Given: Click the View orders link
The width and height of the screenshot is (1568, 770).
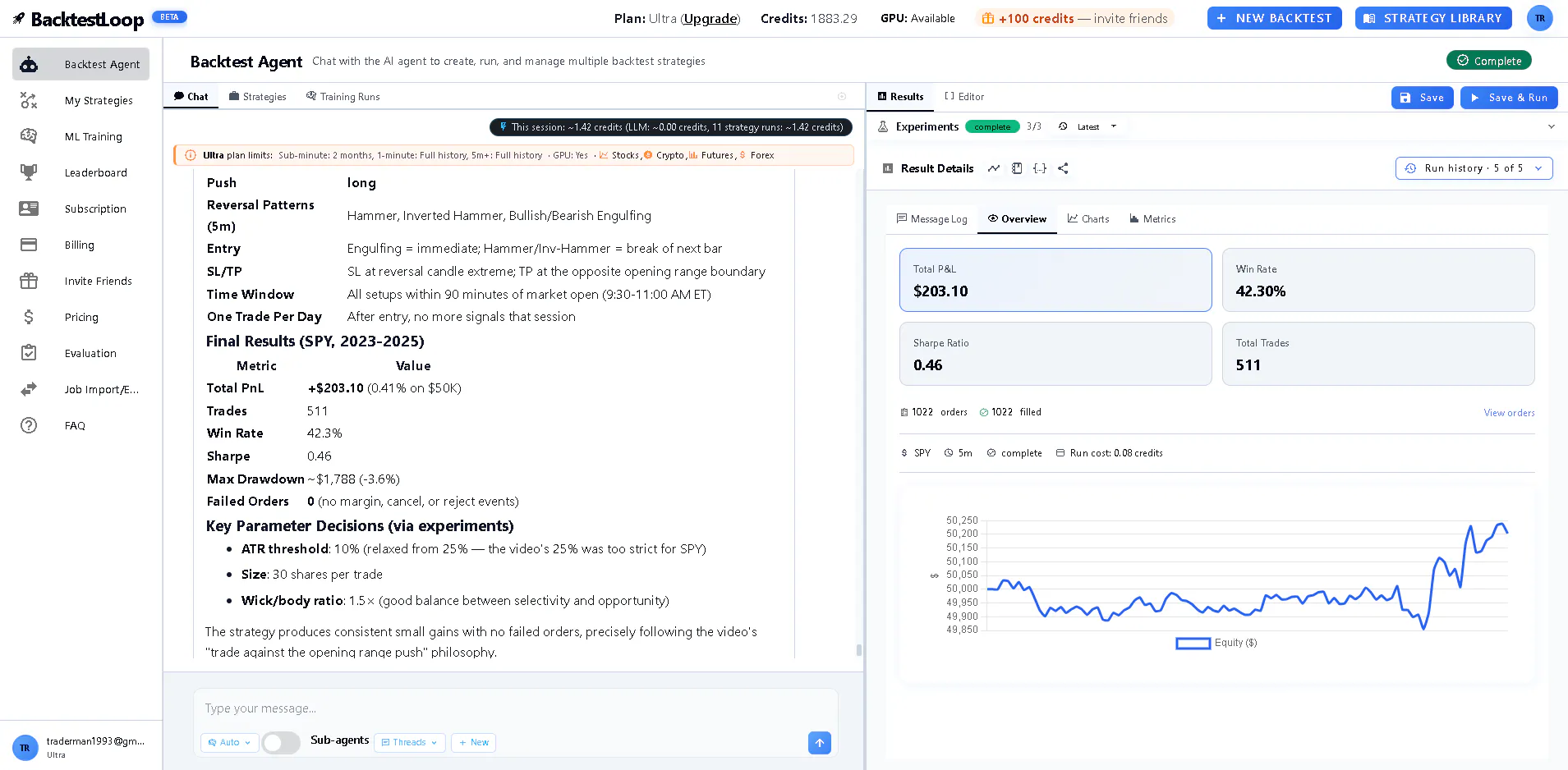Looking at the screenshot, I should (1509, 413).
